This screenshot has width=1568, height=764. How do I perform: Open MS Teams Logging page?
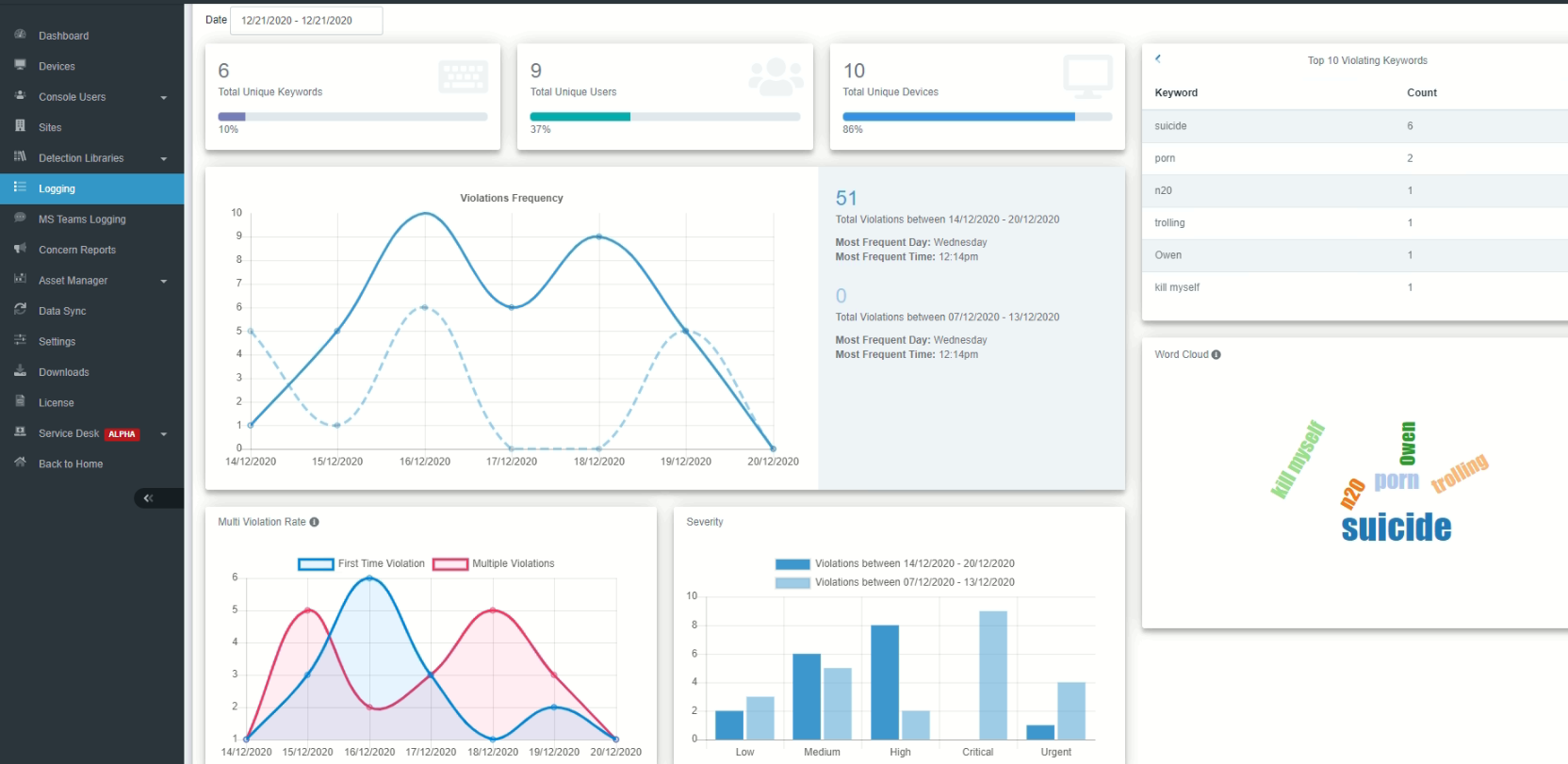[x=91, y=219]
